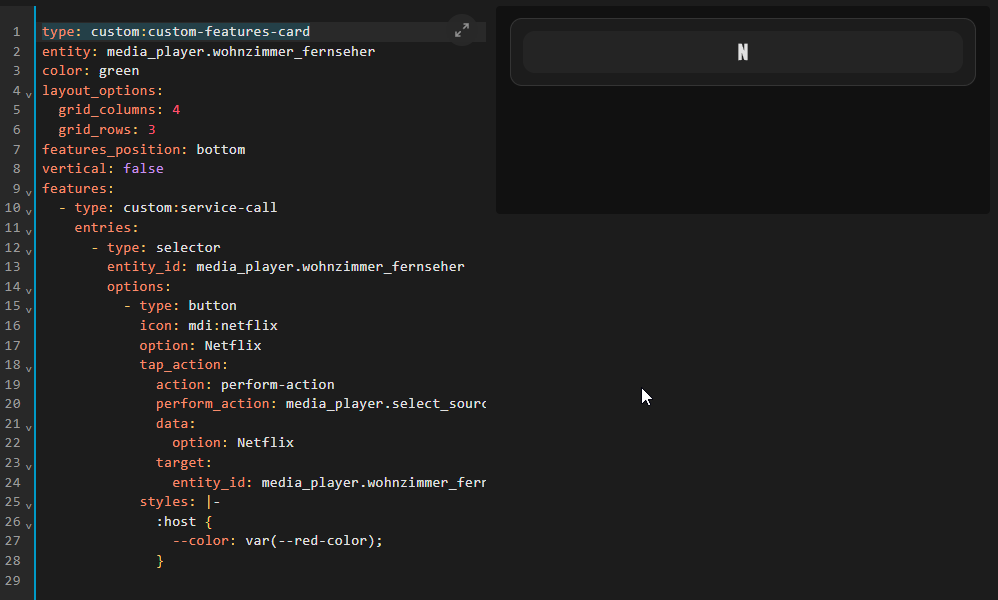Fold the entries block at line 11
This screenshot has height=600, width=998.
tap(28, 230)
